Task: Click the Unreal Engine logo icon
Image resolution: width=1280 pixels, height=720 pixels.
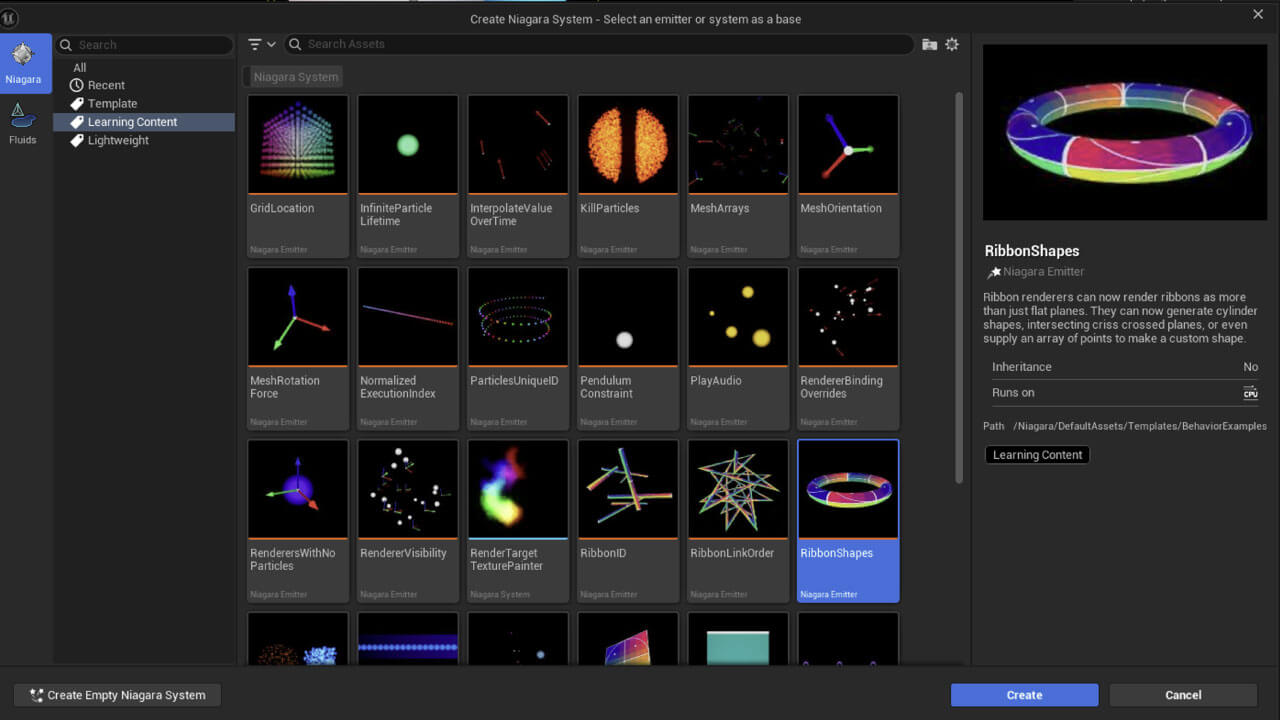Action: [11, 18]
